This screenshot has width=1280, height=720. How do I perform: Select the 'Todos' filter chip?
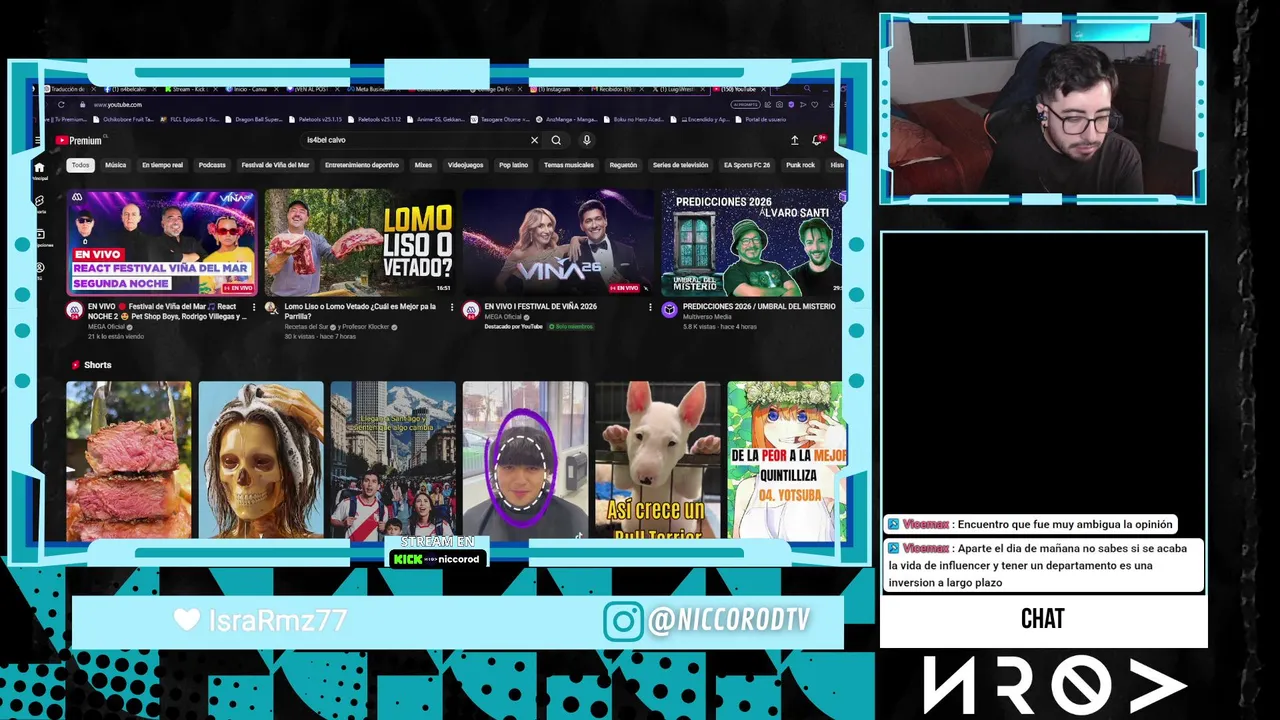80,165
